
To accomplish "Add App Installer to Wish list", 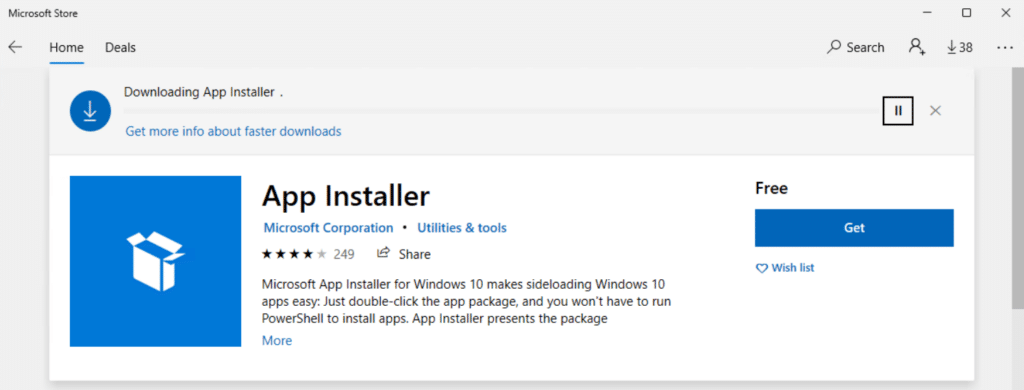I will click(785, 268).
